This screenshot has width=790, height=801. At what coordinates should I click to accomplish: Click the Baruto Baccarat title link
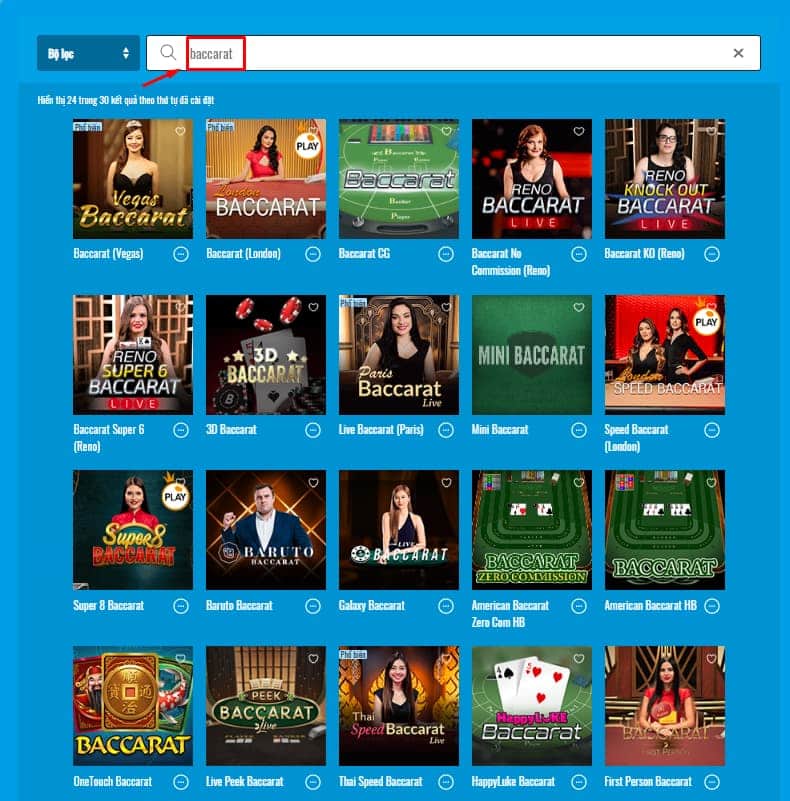click(239, 605)
